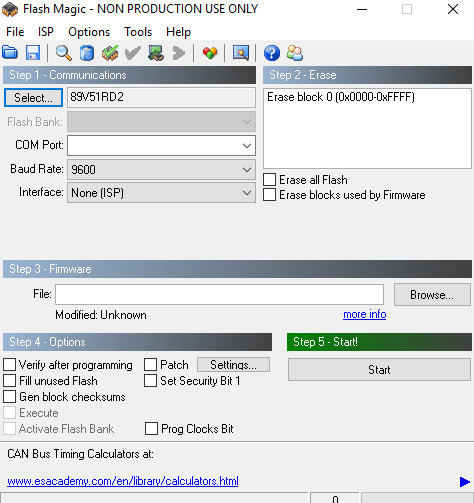Image resolution: width=474 pixels, height=503 pixels.
Task: Click the blue arrow next to website link
Action: (x=465, y=482)
